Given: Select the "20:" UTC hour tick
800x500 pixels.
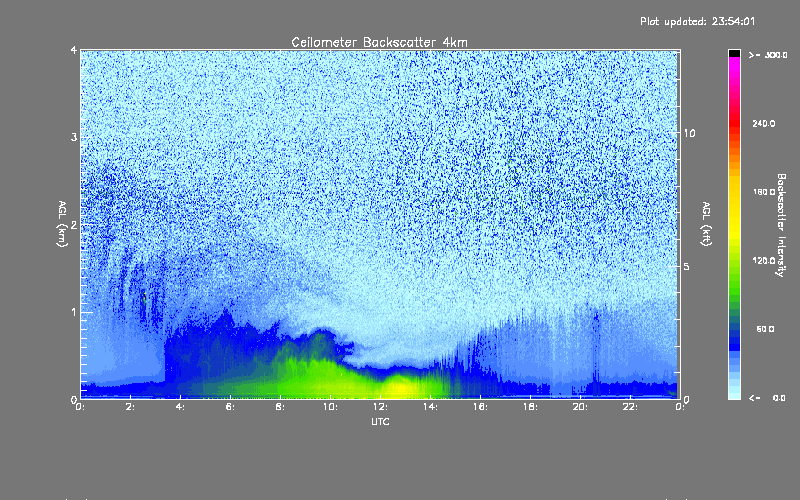Looking at the screenshot, I should [x=580, y=407].
